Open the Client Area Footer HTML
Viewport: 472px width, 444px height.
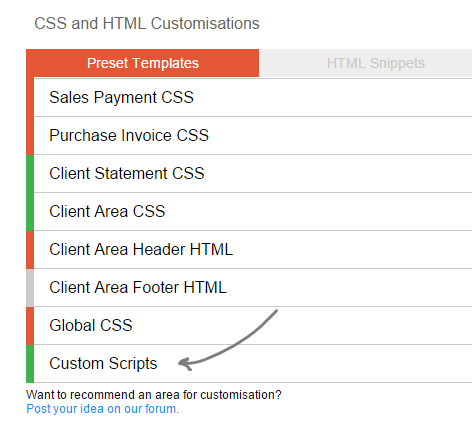(x=253, y=288)
